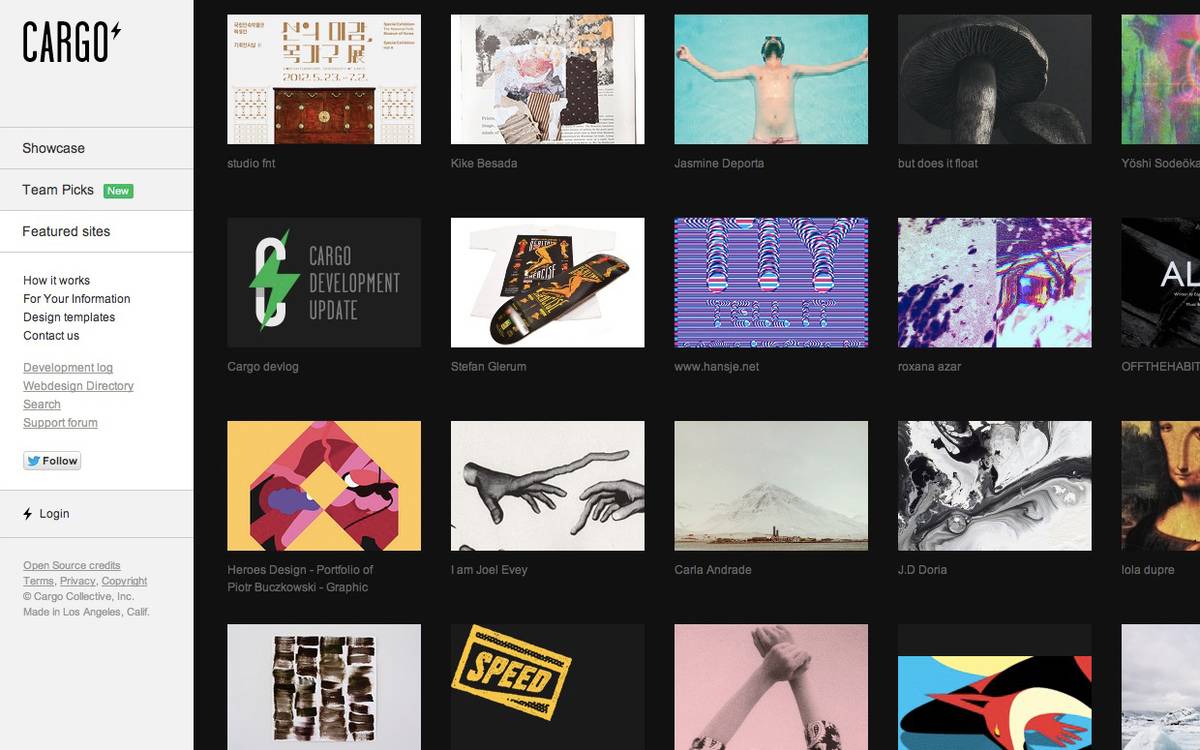Open the Cargo Development Update thumbnail
This screenshot has height=750, width=1200.
[324, 282]
